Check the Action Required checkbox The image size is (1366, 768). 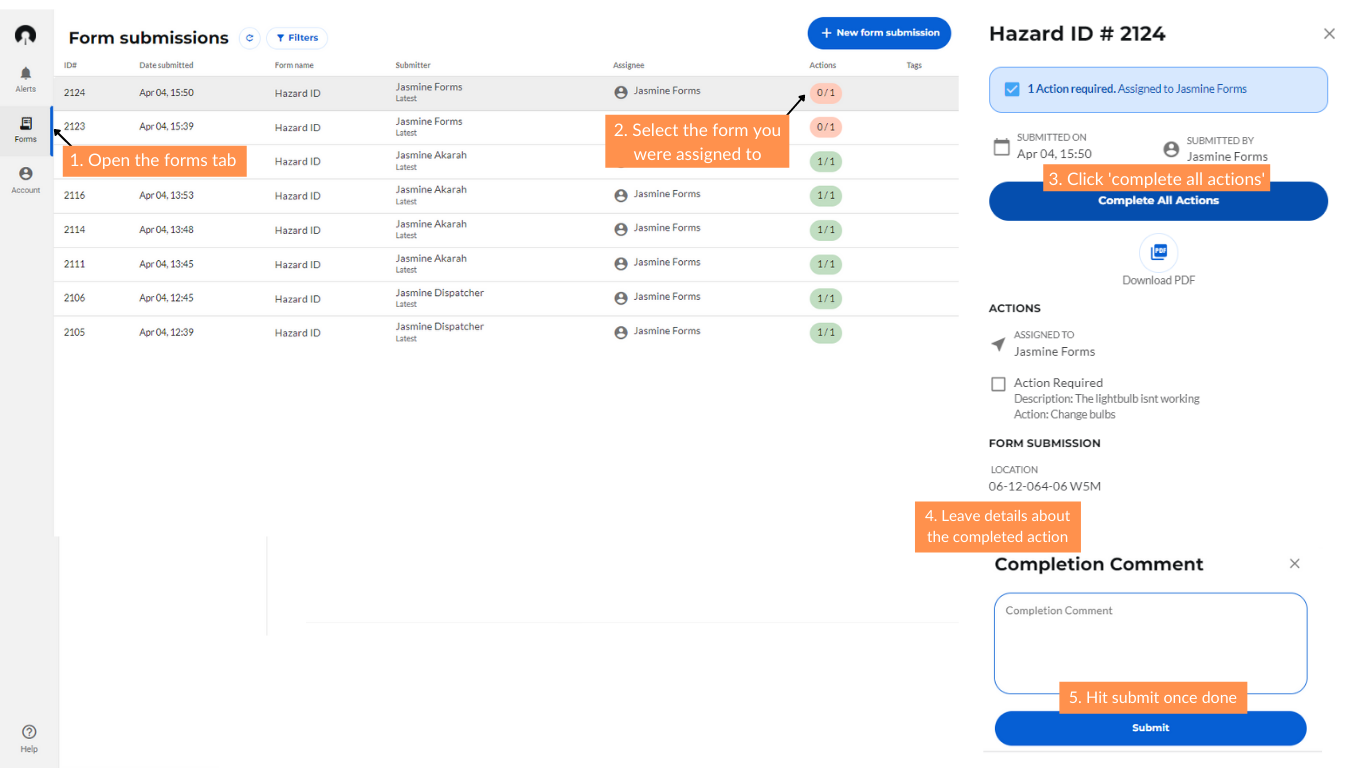[998, 383]
